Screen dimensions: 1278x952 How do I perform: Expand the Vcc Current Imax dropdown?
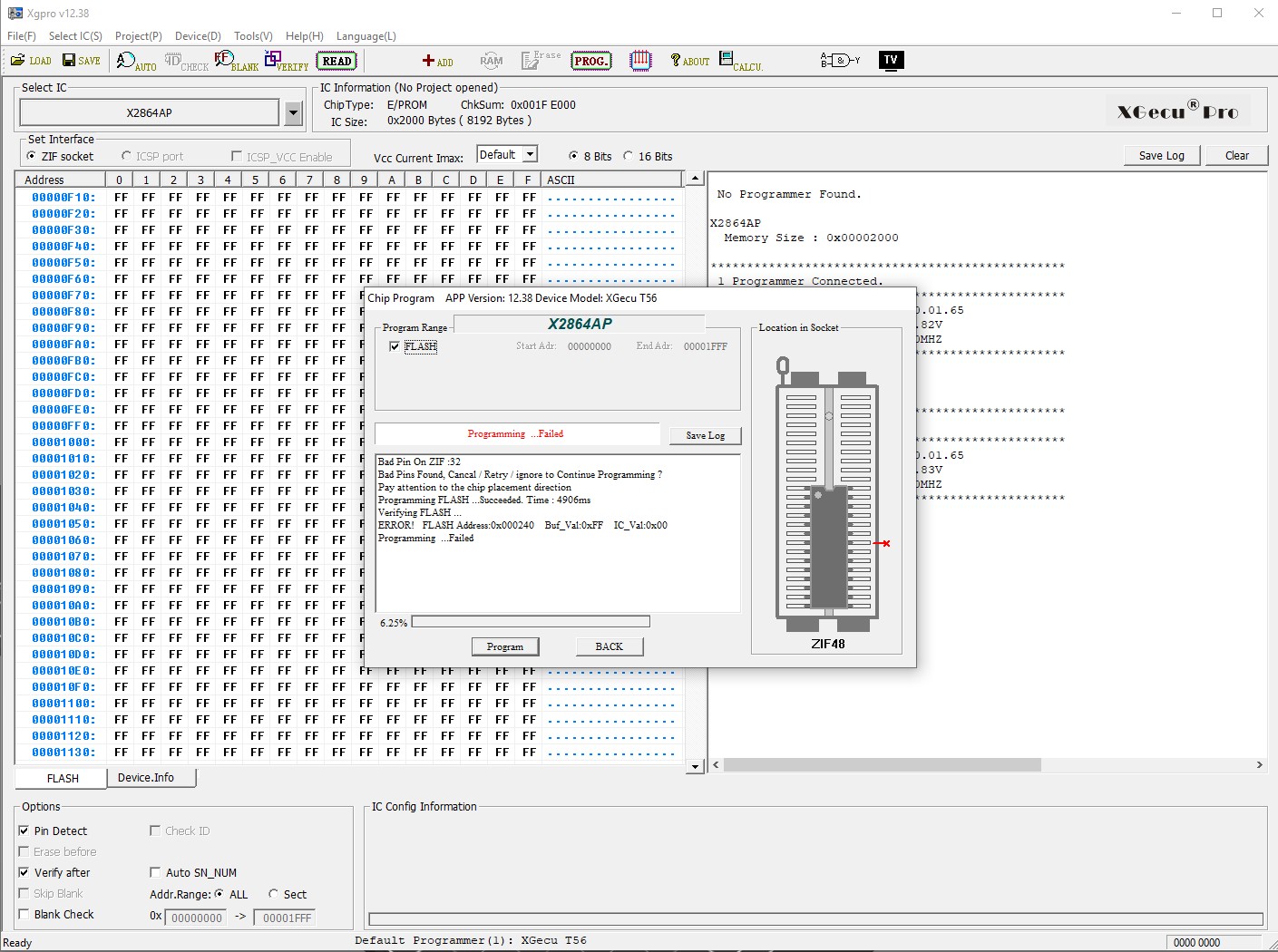[x=531, y=155]
